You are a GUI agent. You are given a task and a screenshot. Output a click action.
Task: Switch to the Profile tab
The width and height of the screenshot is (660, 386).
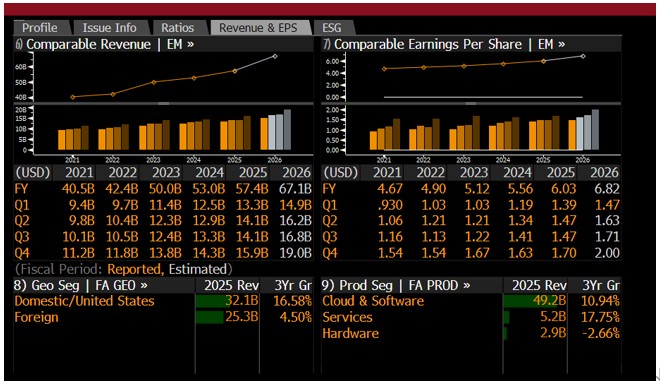[40, 28]
